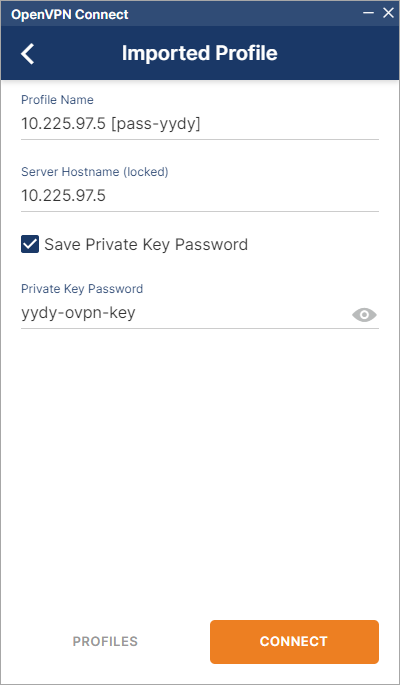Click the dark blue header bar background
This screenshot has width=400, height=685.
tap(341, 53)
